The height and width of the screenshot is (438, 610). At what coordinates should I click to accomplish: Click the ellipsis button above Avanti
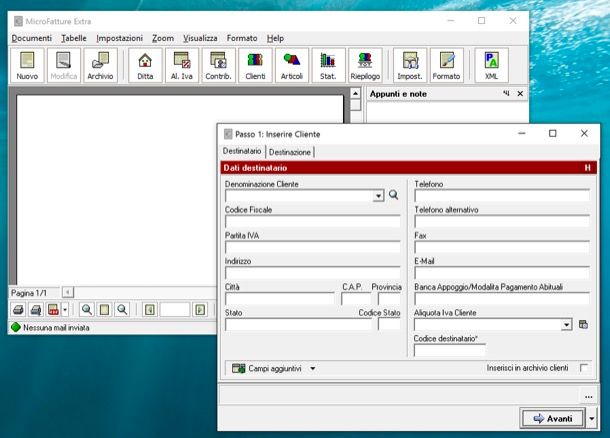coord(589,397)
